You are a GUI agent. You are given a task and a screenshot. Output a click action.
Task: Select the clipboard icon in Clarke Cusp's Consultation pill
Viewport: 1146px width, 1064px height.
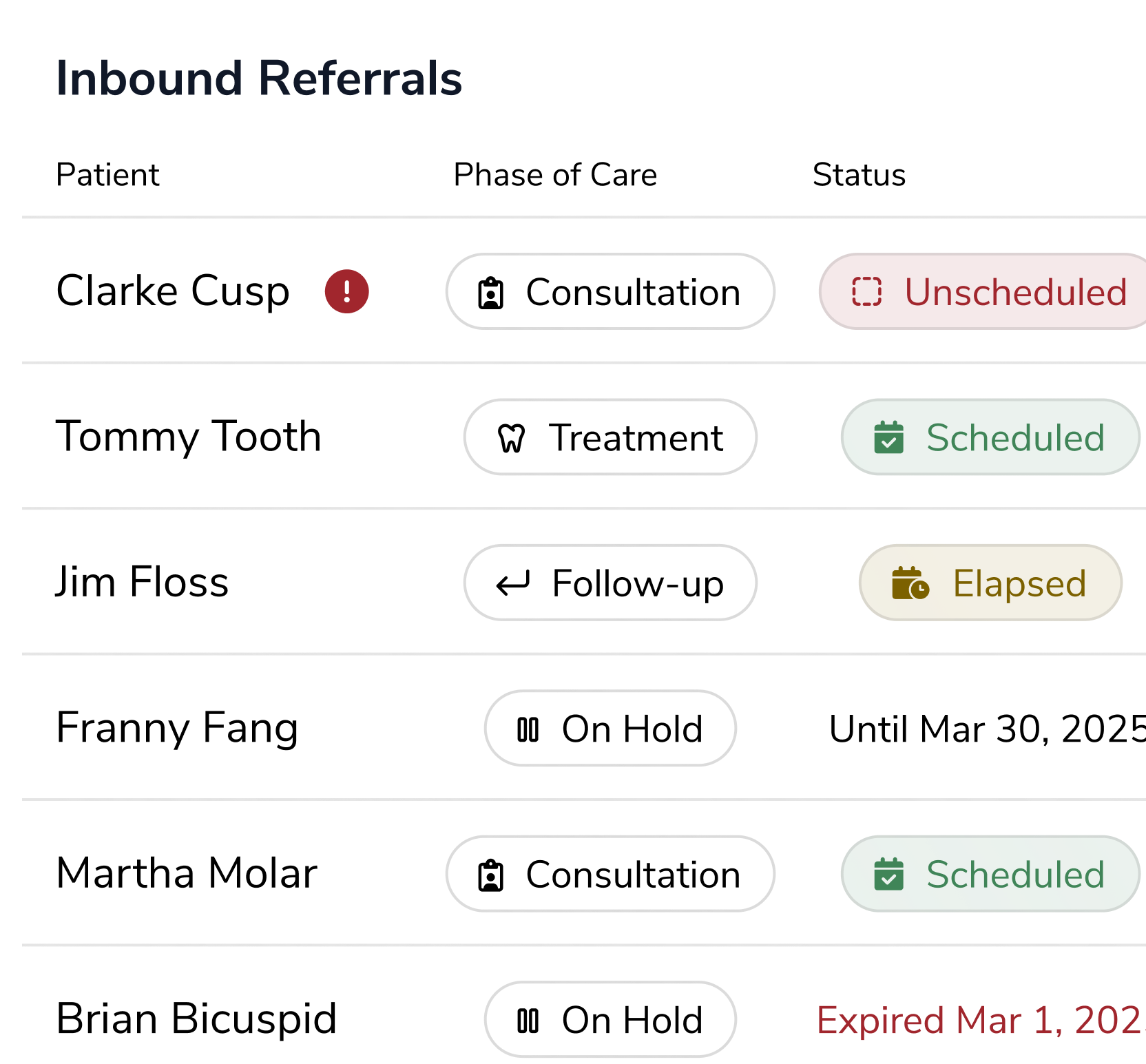point(490,292)
